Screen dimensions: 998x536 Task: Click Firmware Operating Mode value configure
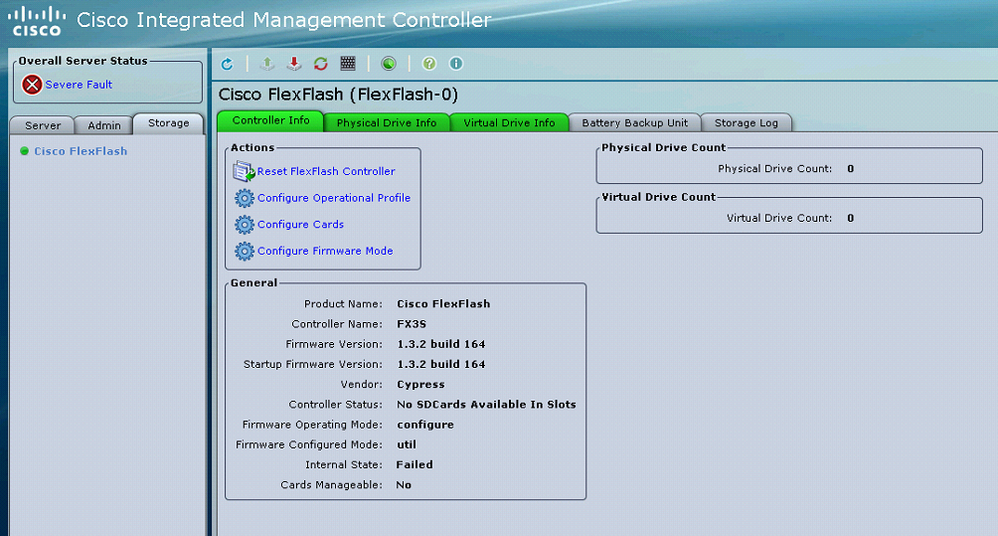[425, 425]
